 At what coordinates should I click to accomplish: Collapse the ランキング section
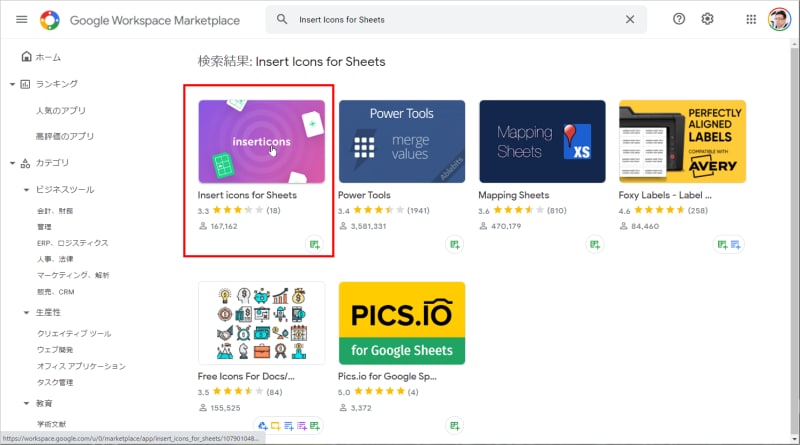[x=11, y=84]
